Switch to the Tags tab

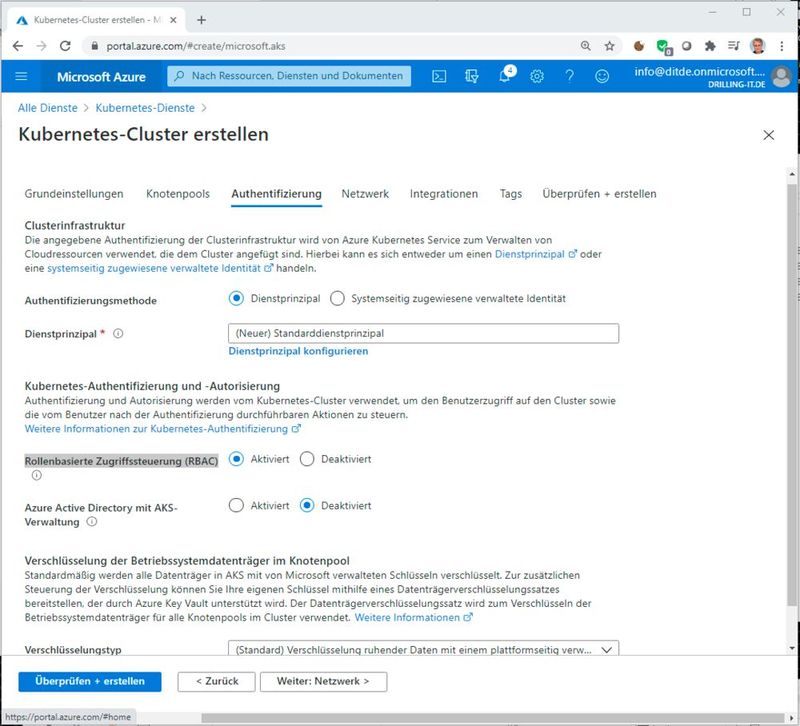pyautogui.click(x=511, y=194)
